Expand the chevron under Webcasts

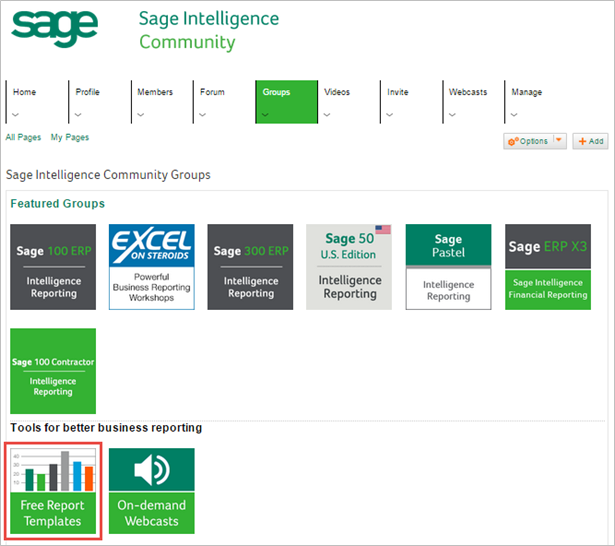point(452,115)
